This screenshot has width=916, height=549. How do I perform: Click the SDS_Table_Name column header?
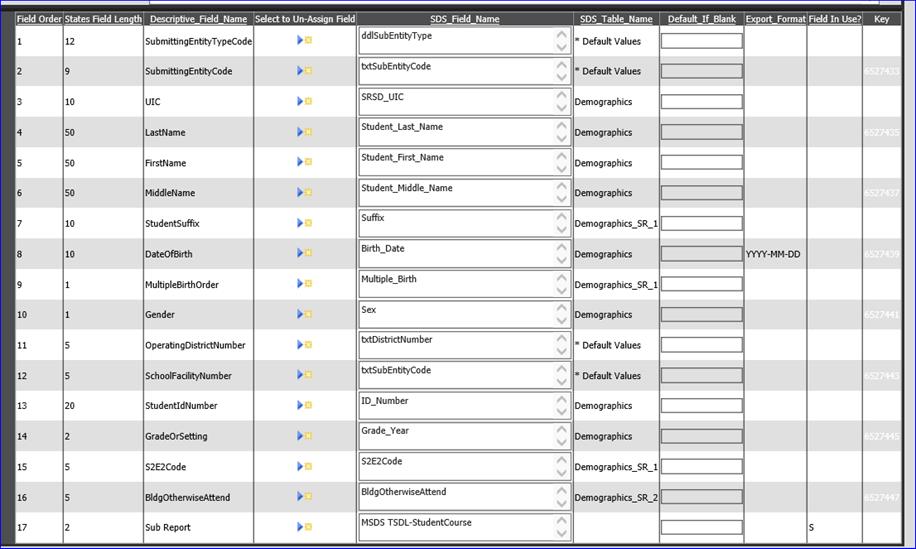[615, 19]
